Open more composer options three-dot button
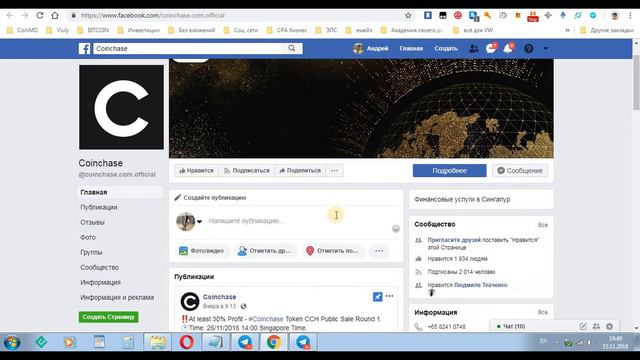This screenshot has height=360, width=640. [379, 251]
